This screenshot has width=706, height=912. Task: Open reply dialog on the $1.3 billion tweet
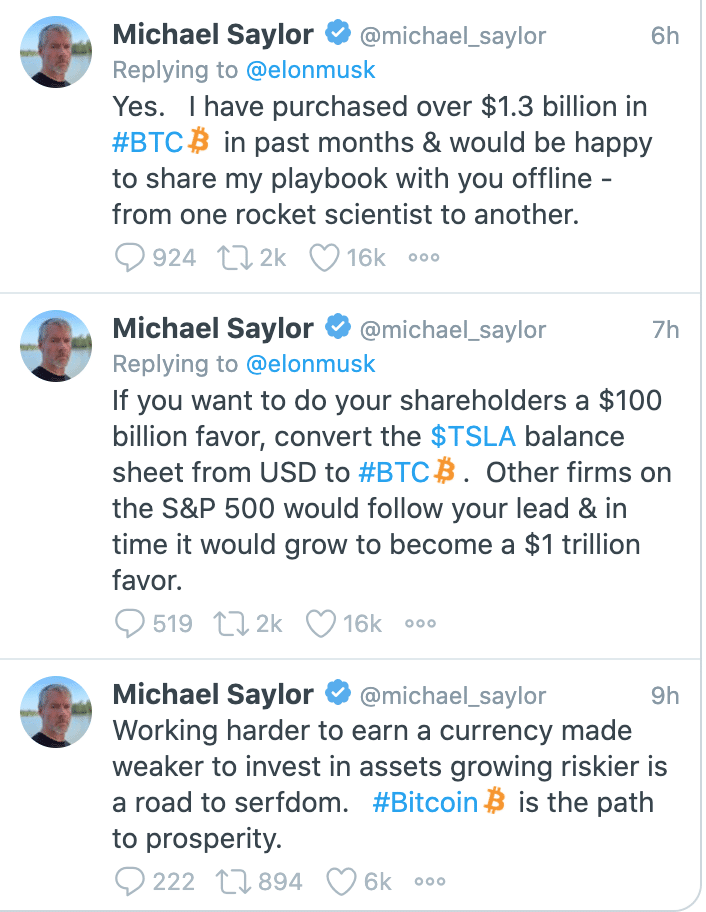tap(129, 257)
